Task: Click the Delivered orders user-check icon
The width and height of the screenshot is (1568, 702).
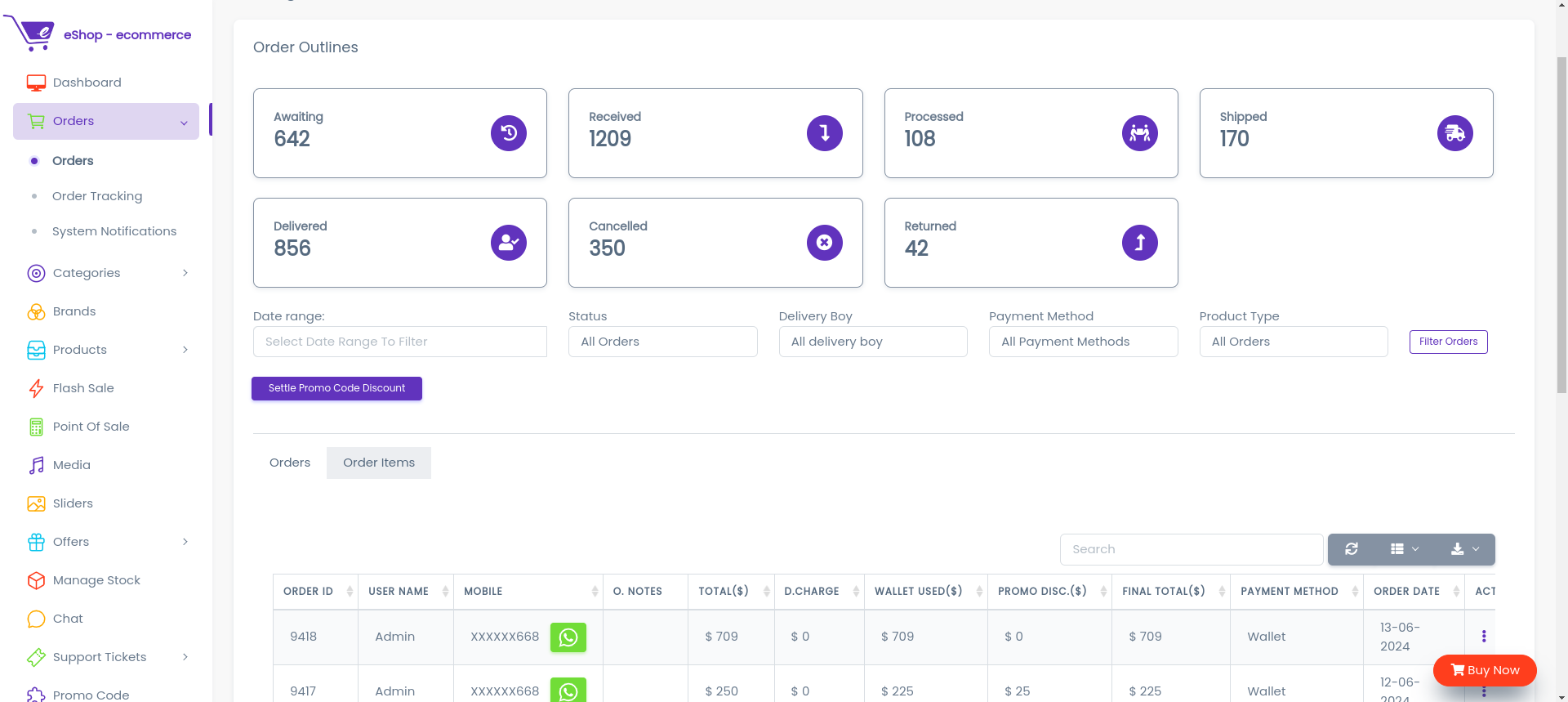Action: click(x=508, y=243)
